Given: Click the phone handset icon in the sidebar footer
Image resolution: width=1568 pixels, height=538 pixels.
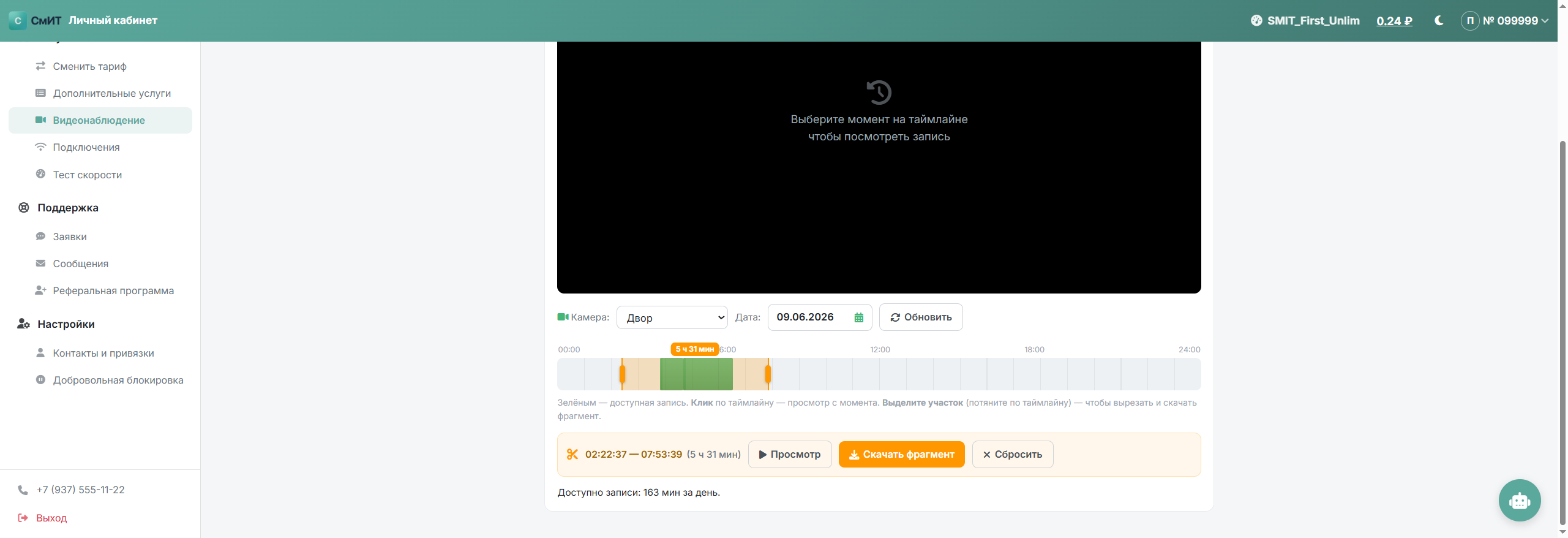Looking at the screenshot, I should (23, 490).
